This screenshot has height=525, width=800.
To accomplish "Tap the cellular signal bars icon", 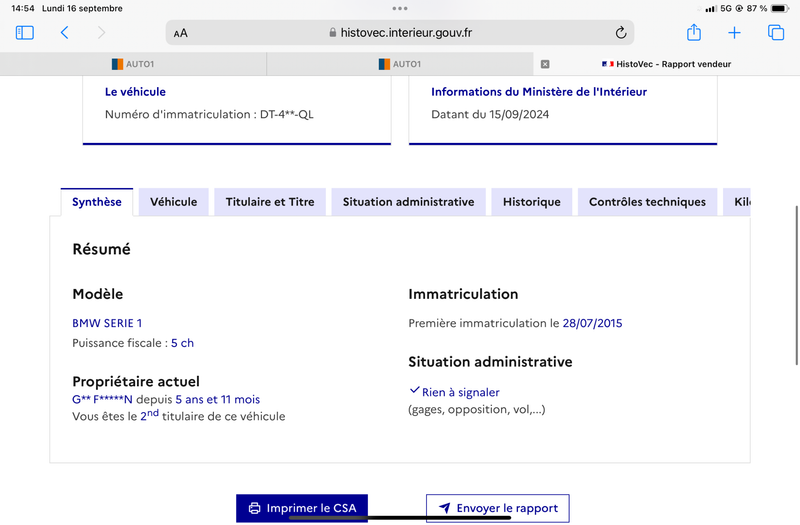I will tap(710, 8).
